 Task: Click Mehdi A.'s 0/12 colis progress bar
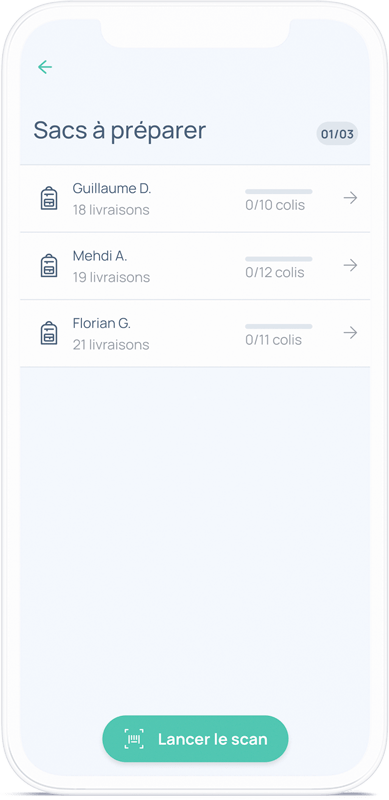click(x=279, y=259)
